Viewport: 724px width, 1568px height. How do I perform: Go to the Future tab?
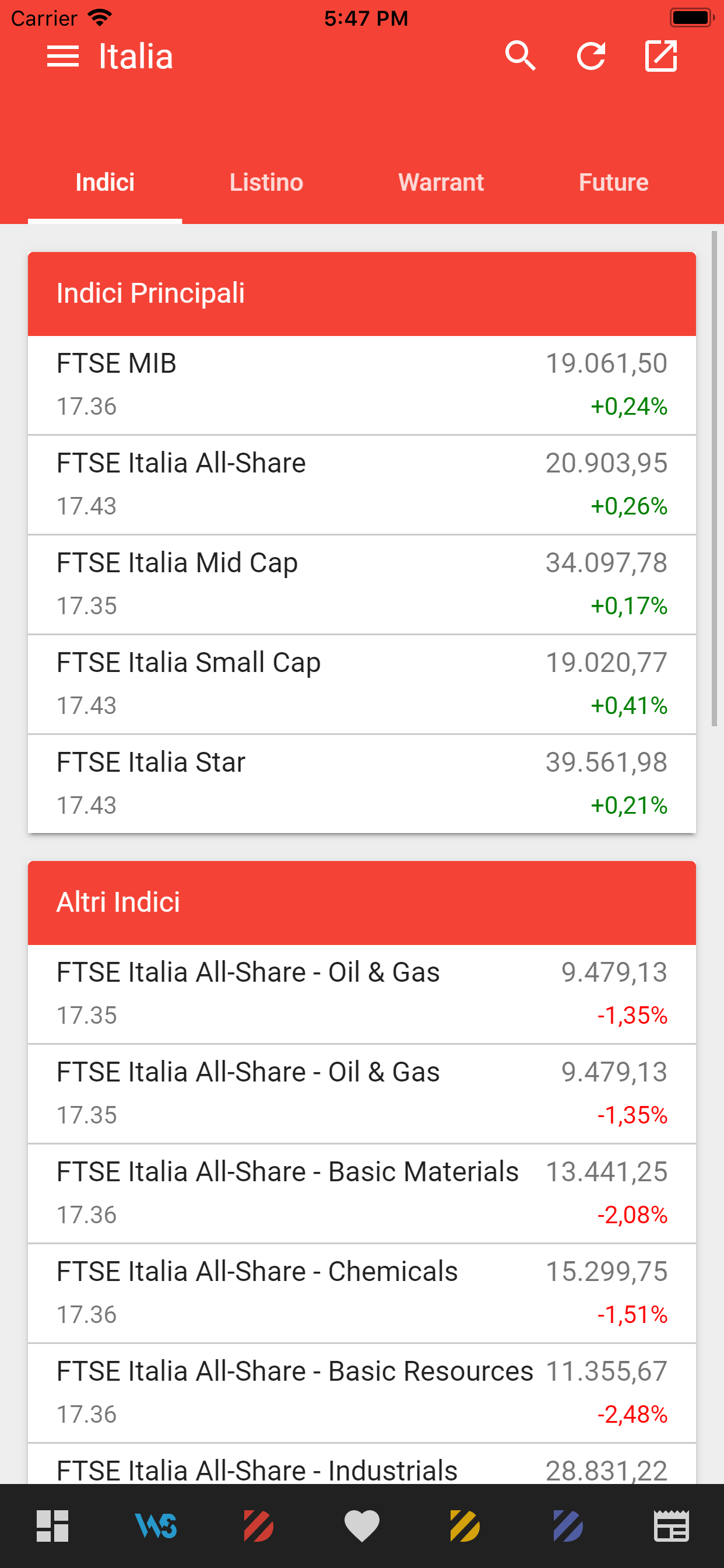[x=613, y=183]
